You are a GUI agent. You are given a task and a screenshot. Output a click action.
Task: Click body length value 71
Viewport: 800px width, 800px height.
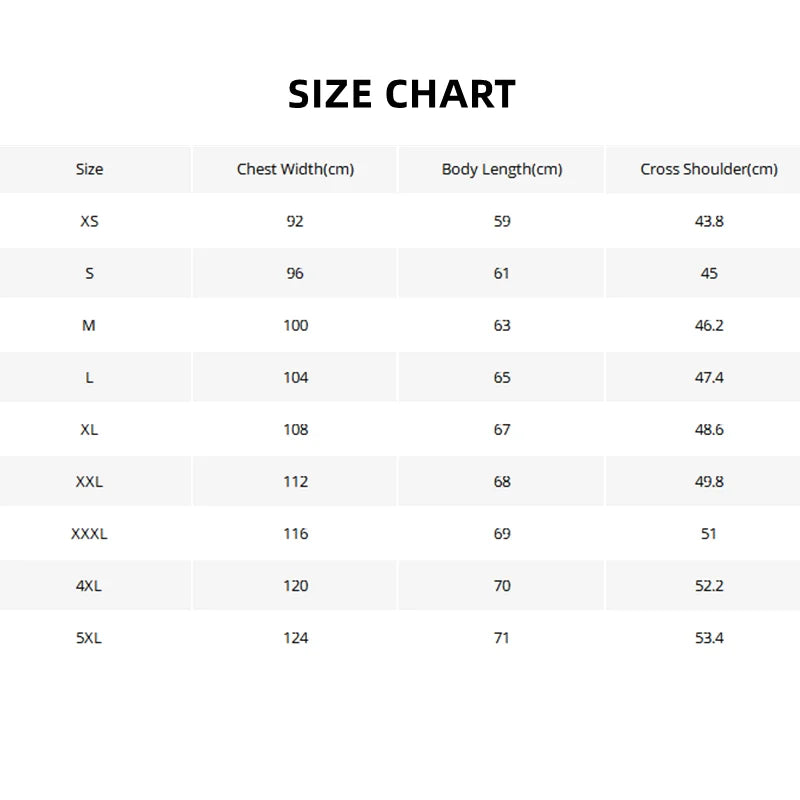(502, 638)
